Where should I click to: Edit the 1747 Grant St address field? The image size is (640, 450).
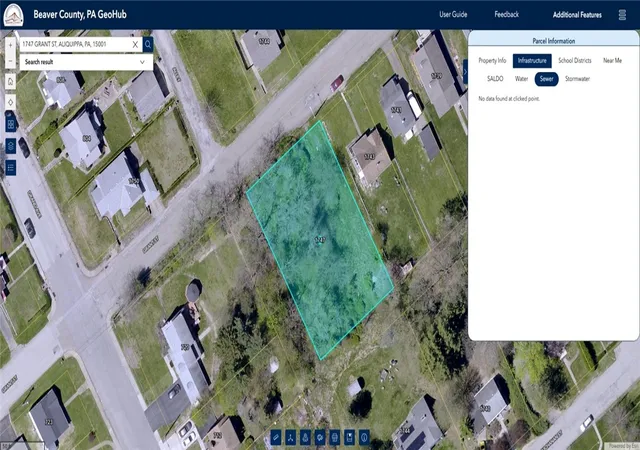tap(76, 44)
